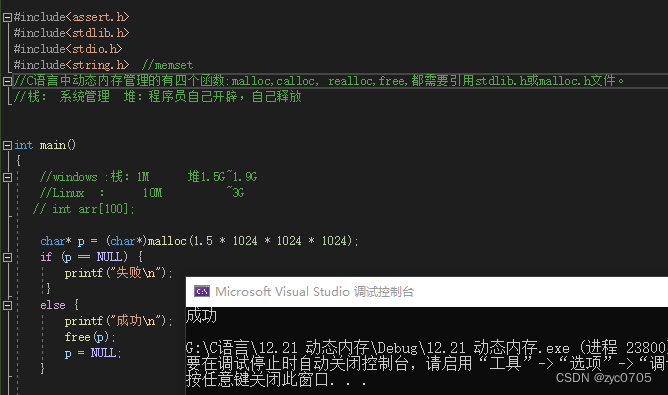Click the free(p); statement
Viewport: 668px width, 395px height.
click(90, 337)
